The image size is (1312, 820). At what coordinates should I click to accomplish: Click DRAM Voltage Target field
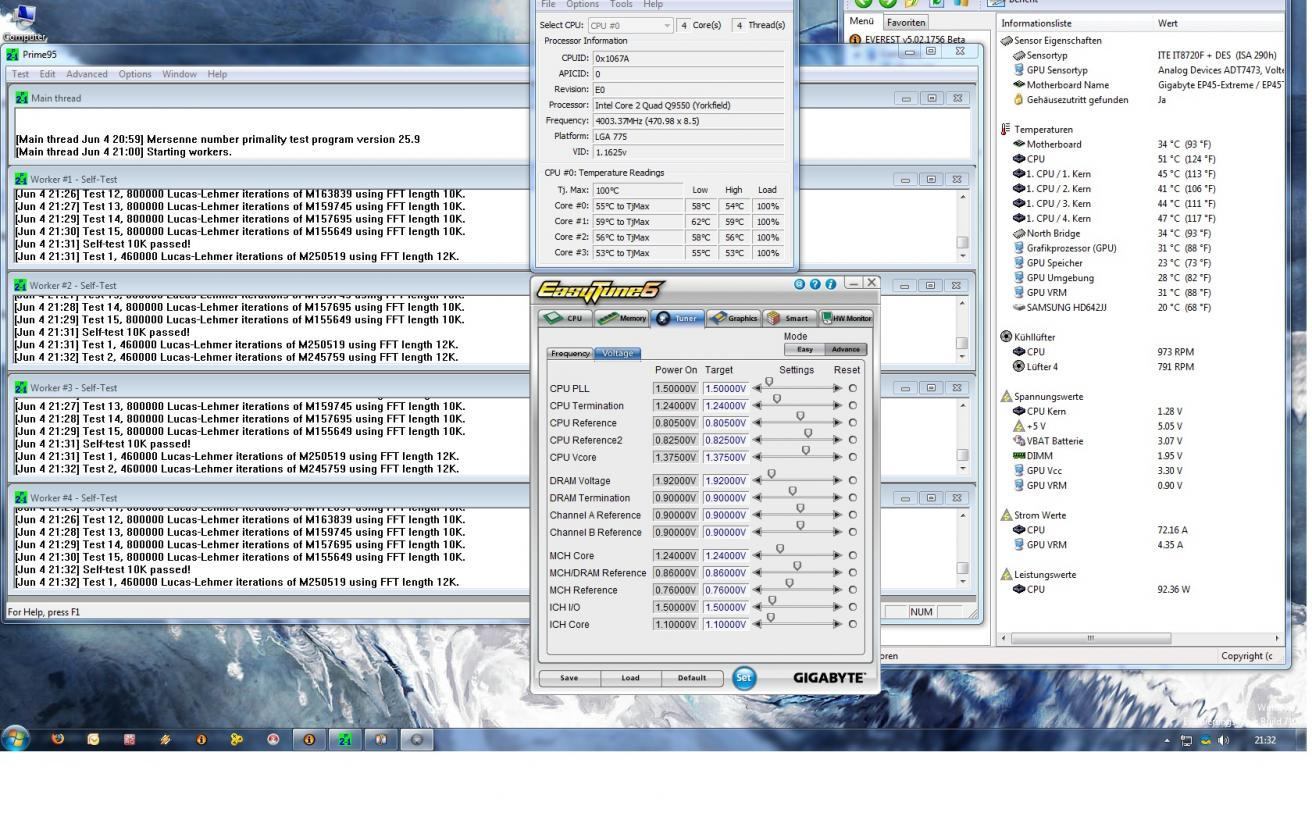(x=726, y=481)
